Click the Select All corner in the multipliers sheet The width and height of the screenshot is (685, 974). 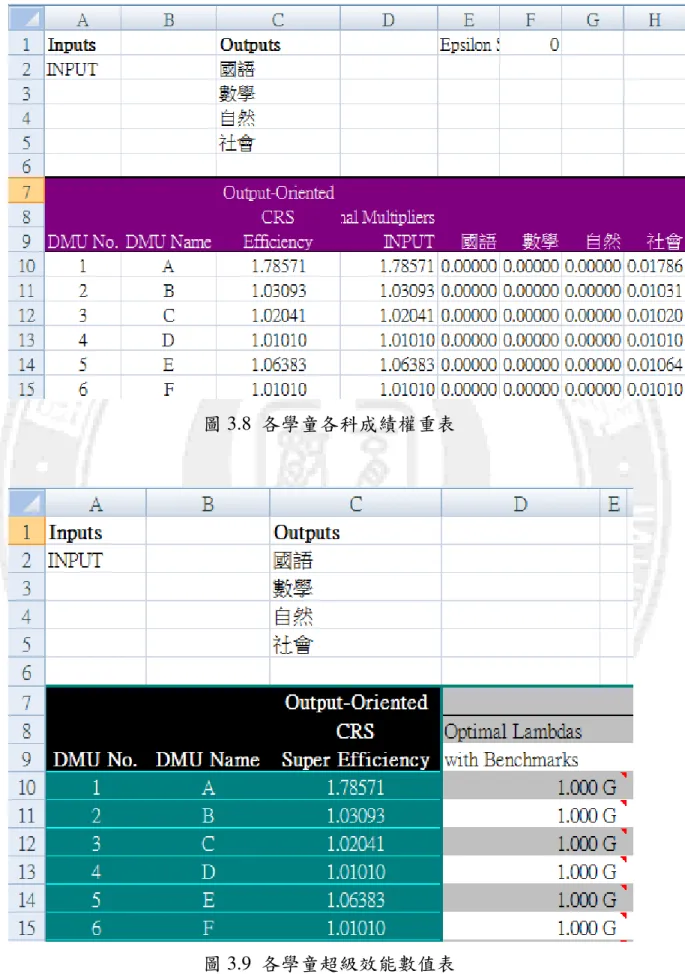pos(26,19)
